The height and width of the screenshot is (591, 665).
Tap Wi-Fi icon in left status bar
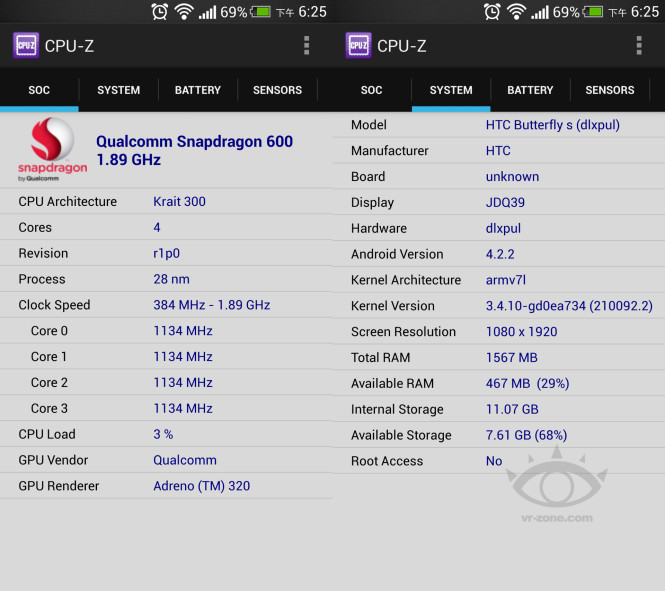coord(184,11)
